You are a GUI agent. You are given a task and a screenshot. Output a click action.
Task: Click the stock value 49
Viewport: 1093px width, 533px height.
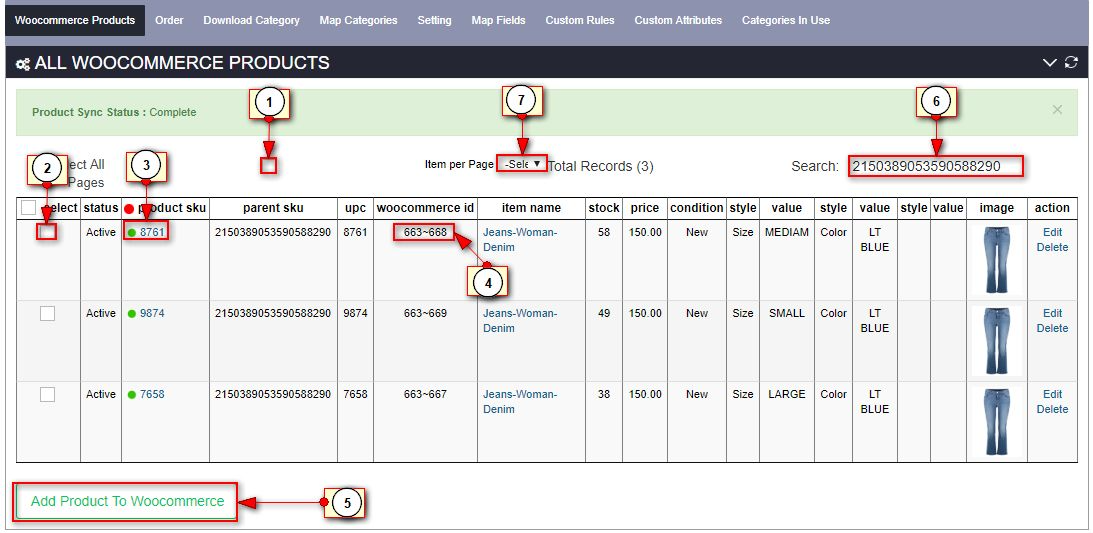tap(604, 314)
